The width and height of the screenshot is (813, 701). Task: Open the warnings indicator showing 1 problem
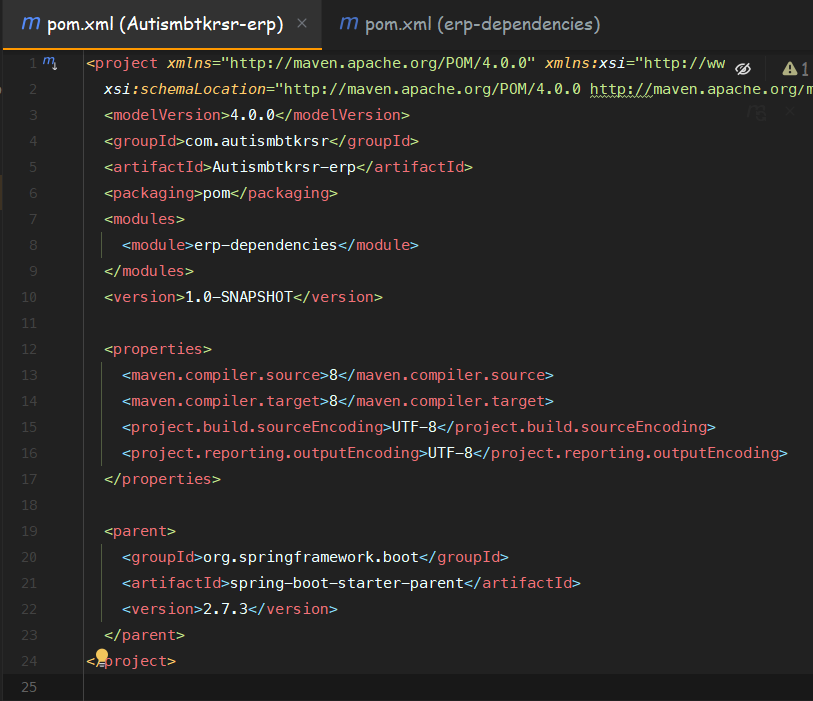[x=795, y=68]
